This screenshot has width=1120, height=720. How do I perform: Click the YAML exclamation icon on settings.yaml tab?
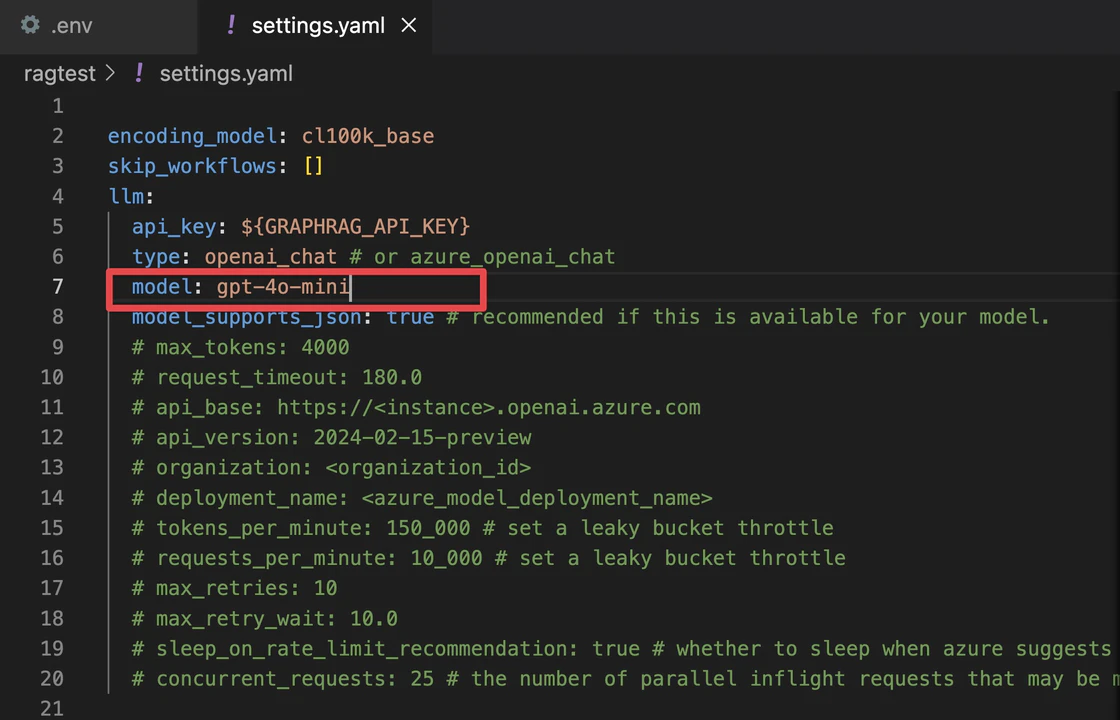[x=231, y=26]
